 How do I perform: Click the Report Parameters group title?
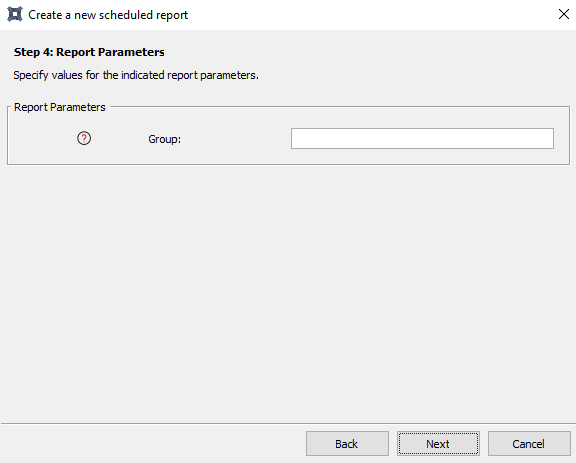click(60, 107)
